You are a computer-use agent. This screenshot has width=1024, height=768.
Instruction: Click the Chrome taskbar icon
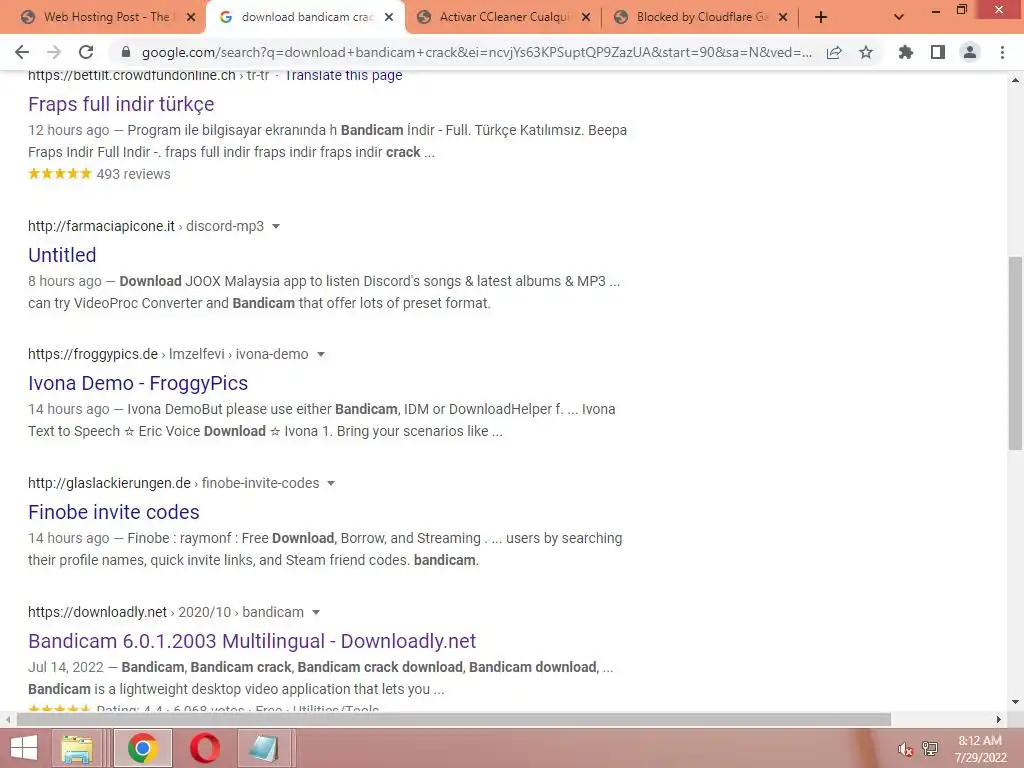pyautogui.click(x=143, y=748)
